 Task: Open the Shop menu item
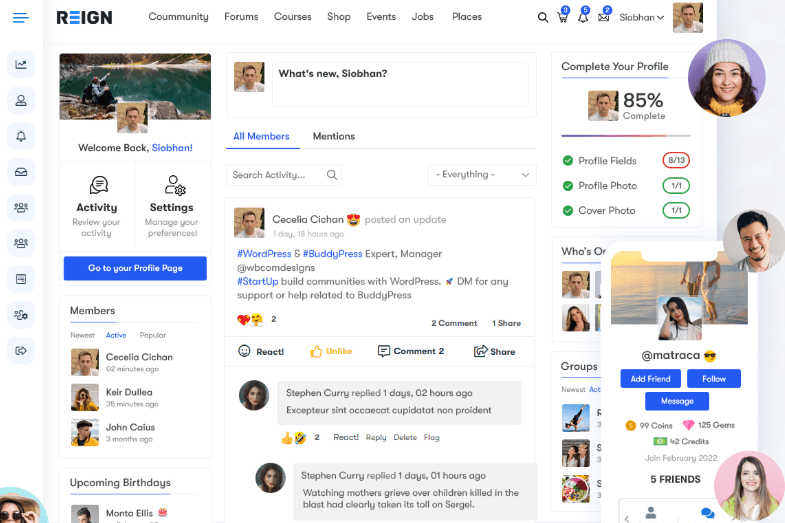[339, 17]
